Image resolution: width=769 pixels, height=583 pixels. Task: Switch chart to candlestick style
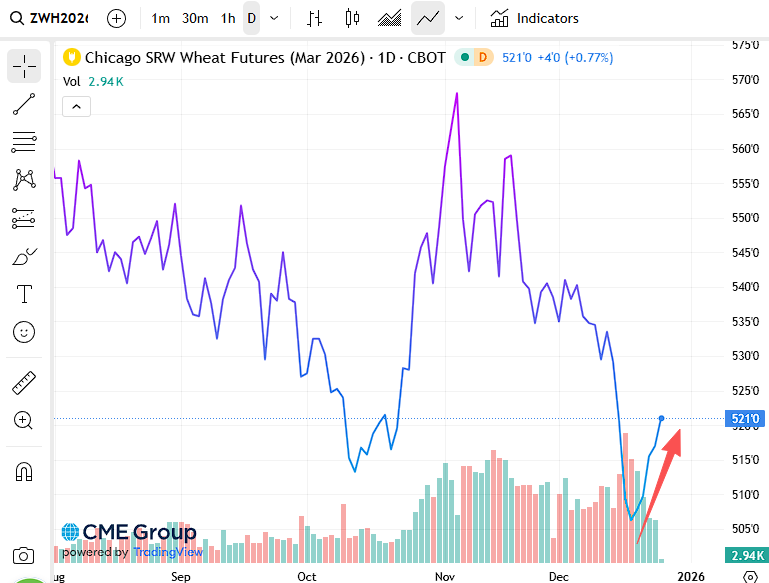click(351, 18)
